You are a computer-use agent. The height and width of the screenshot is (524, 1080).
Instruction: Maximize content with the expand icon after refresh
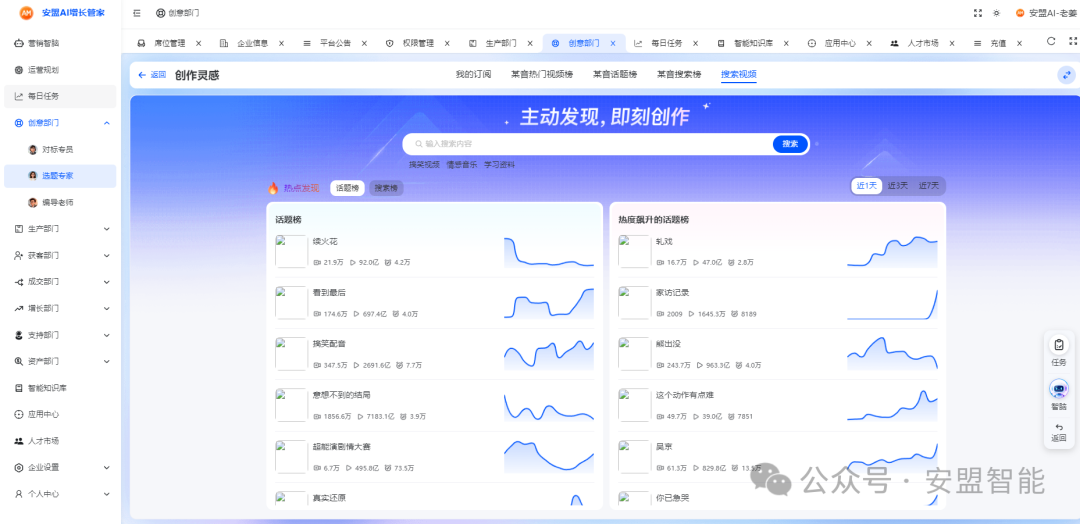[x=1071, y=41]
